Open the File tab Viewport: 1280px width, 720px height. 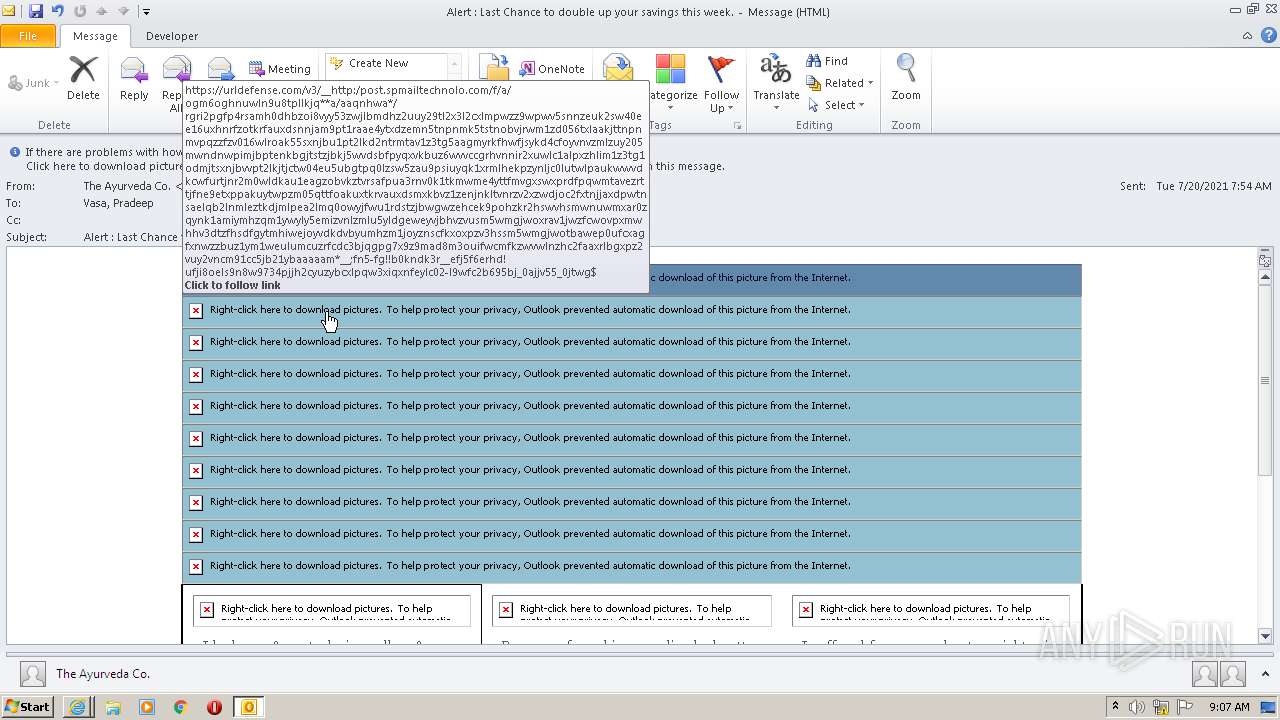click(x=28, y=36)
